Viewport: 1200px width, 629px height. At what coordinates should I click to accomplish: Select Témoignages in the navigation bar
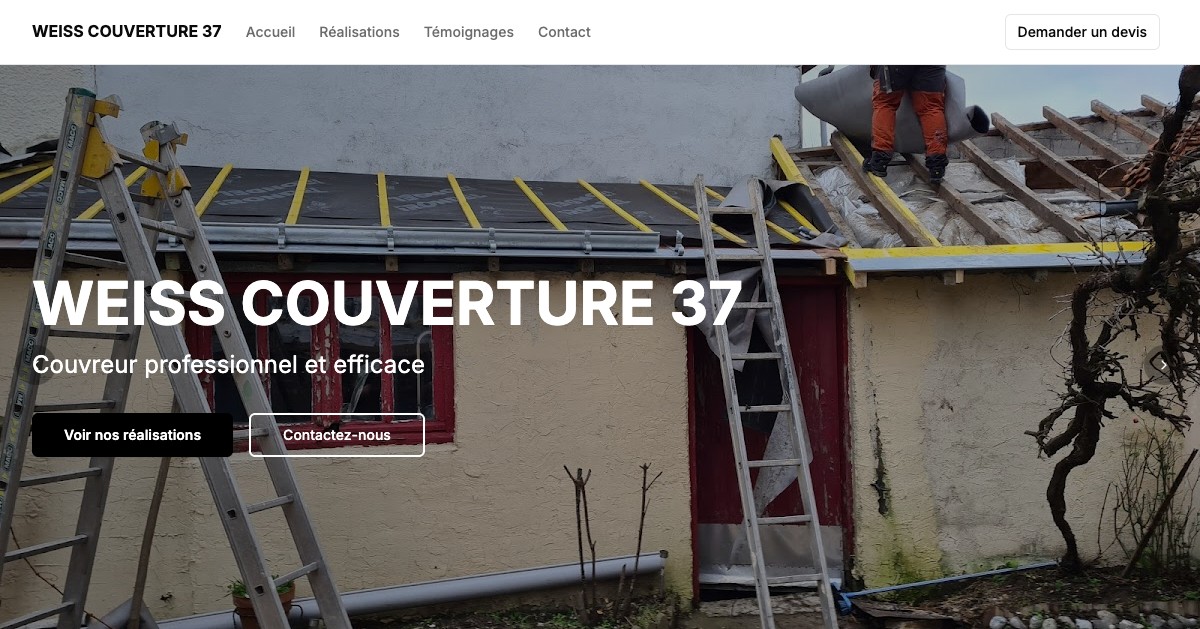pyautogui.click(x=469, y=32)
